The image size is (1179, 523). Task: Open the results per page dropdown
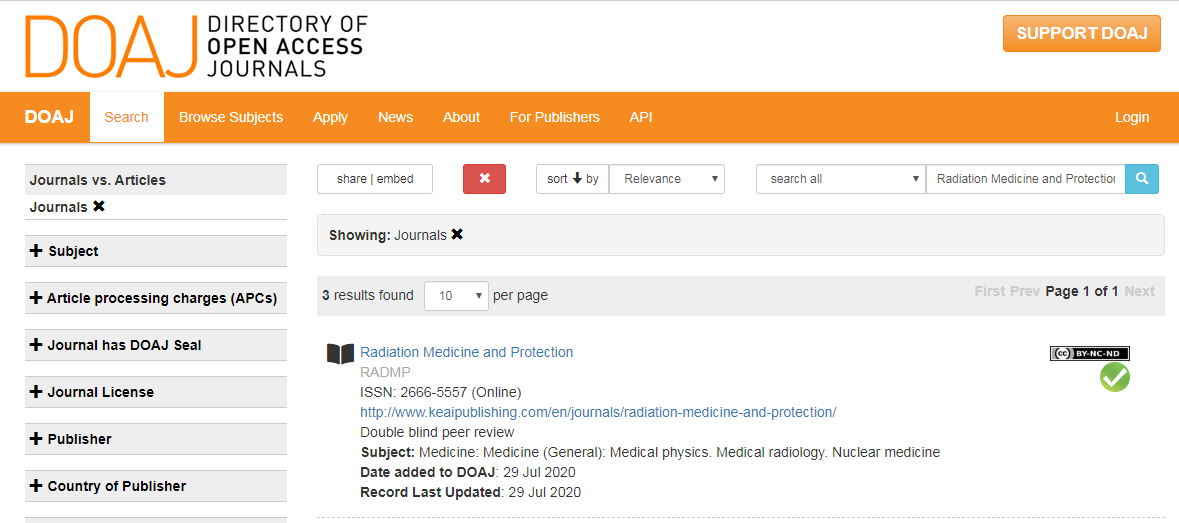tap(455, 295)
